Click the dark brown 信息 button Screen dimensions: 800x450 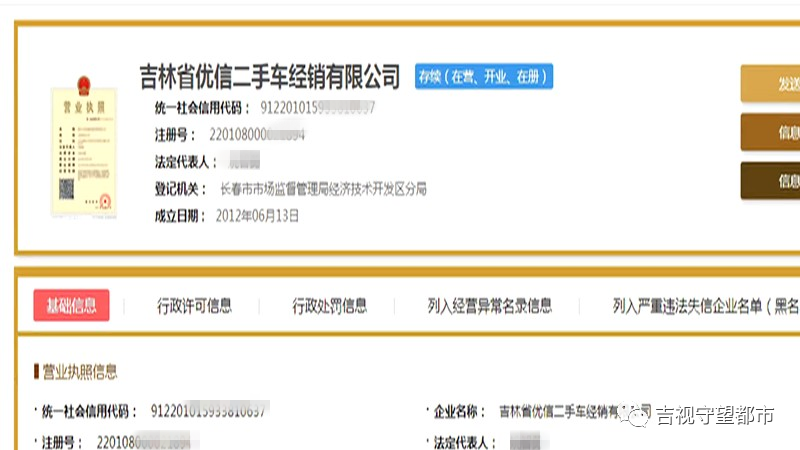coord(770,181)
